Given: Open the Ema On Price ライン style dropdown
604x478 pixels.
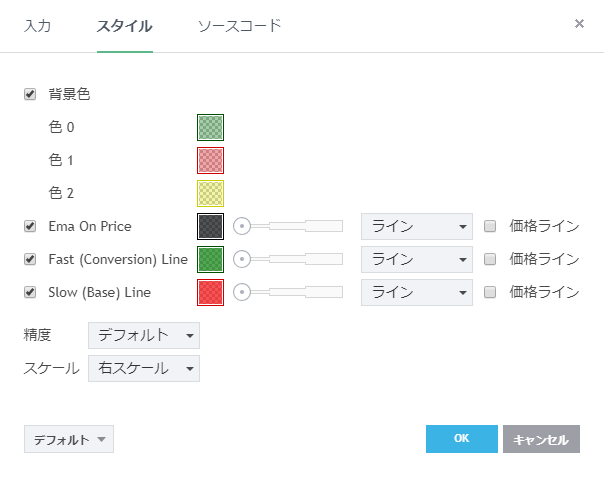Looking at the screenshot, I should pos(416,226).
